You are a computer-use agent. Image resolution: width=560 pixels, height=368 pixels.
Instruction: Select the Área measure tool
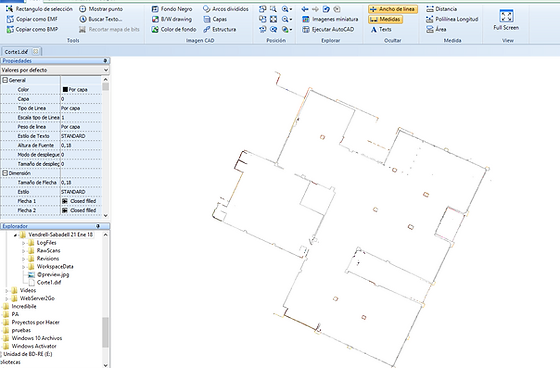[436, 29]
